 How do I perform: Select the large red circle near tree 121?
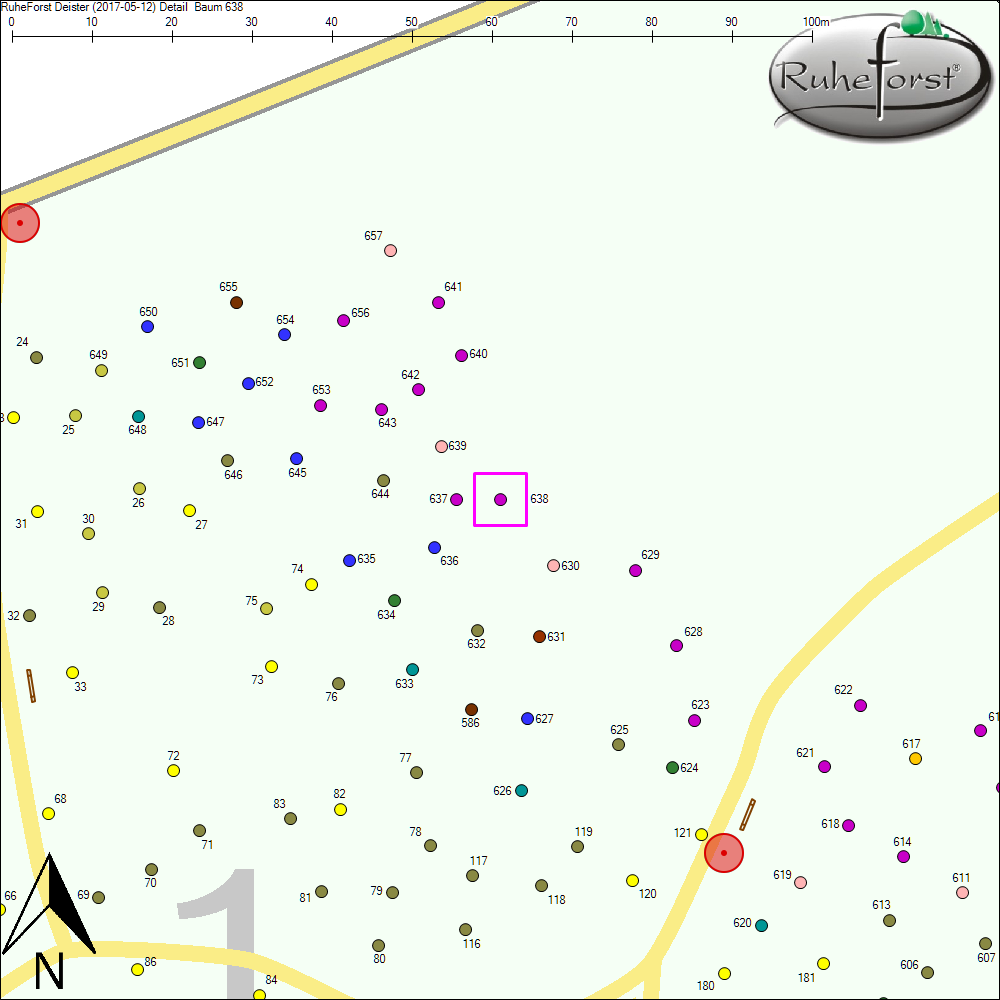723,853
